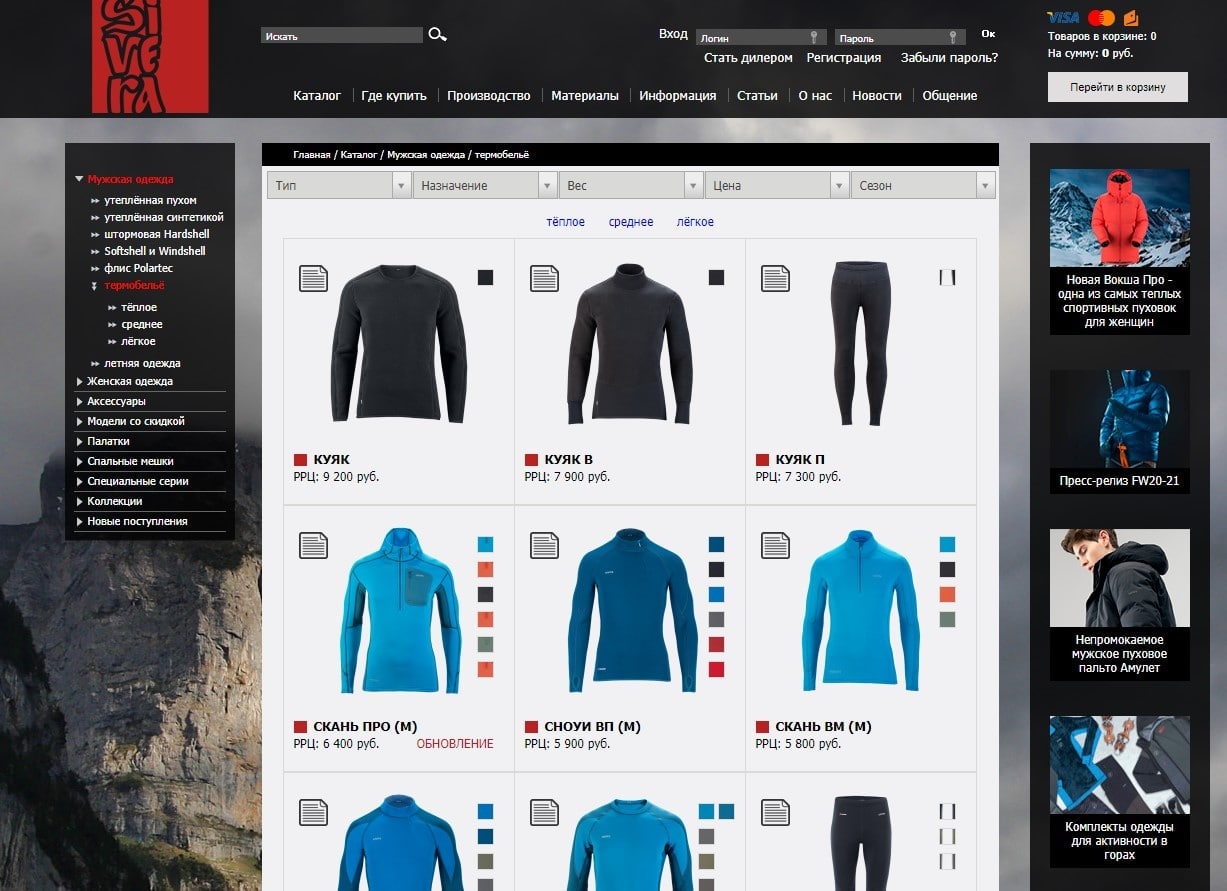Click small red square beside КУЯК П name
Image resolution: width=1227 pixels, height=891 pixels.
click(x=762, y=460)
